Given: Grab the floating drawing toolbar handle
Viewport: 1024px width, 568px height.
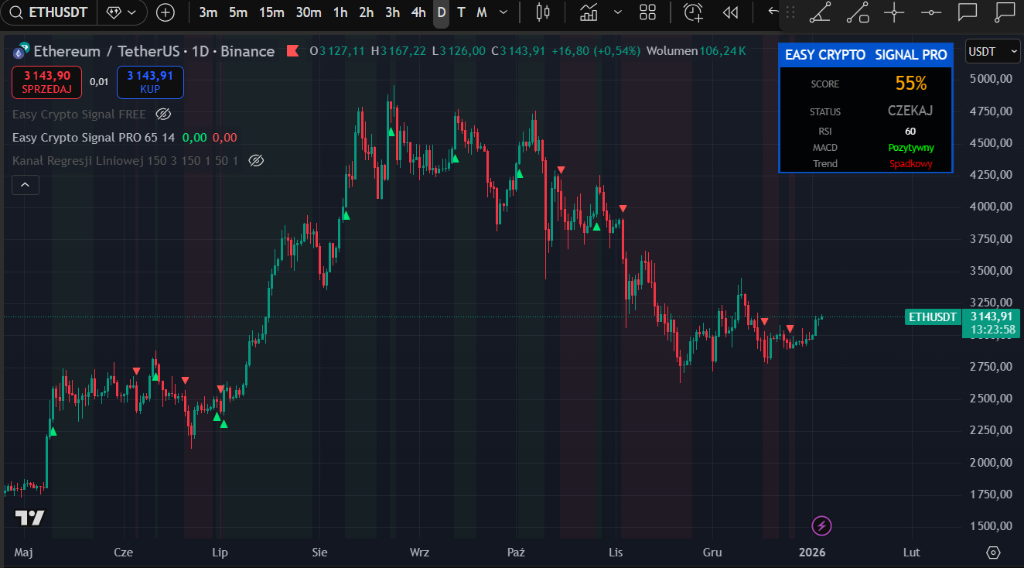Looking at the screenshot, I should 790,12.
